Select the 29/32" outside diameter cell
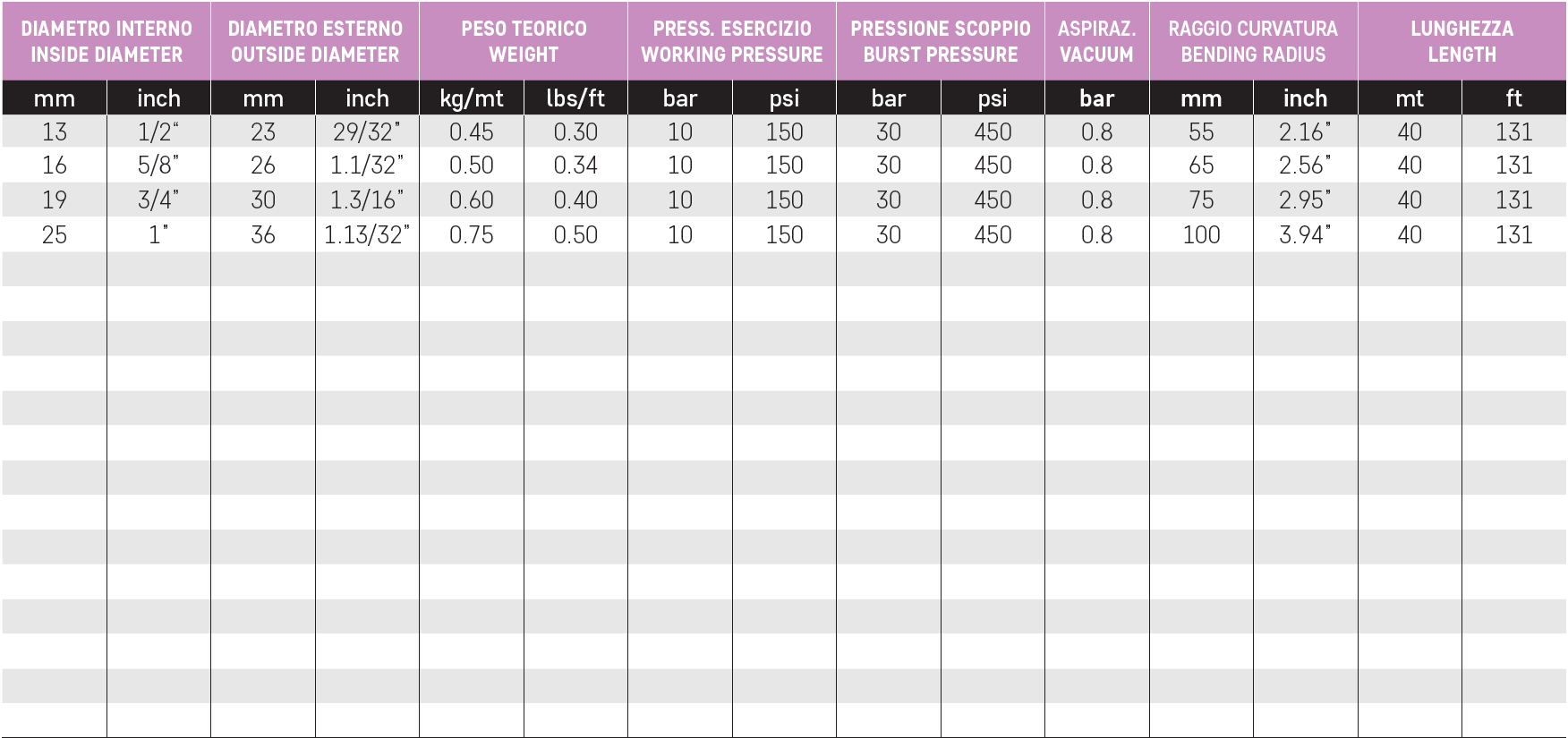 (x=367, y=131)
